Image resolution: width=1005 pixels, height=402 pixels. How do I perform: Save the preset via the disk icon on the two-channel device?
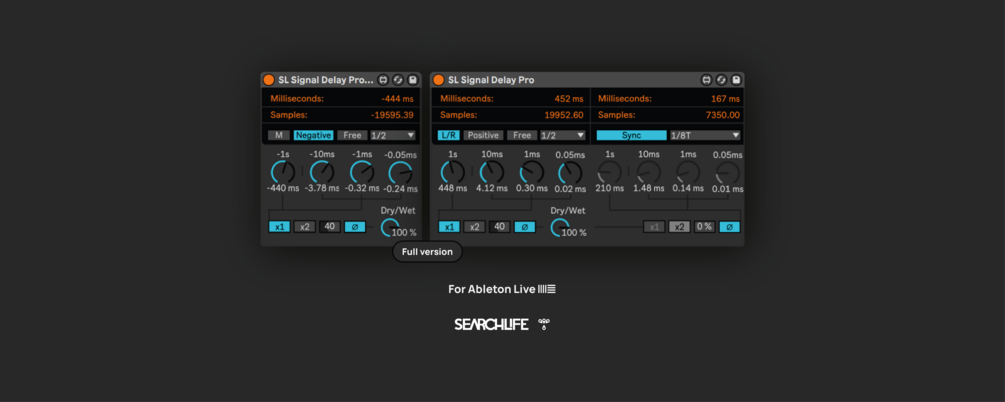pyautogui.click(x=736, y=80)
